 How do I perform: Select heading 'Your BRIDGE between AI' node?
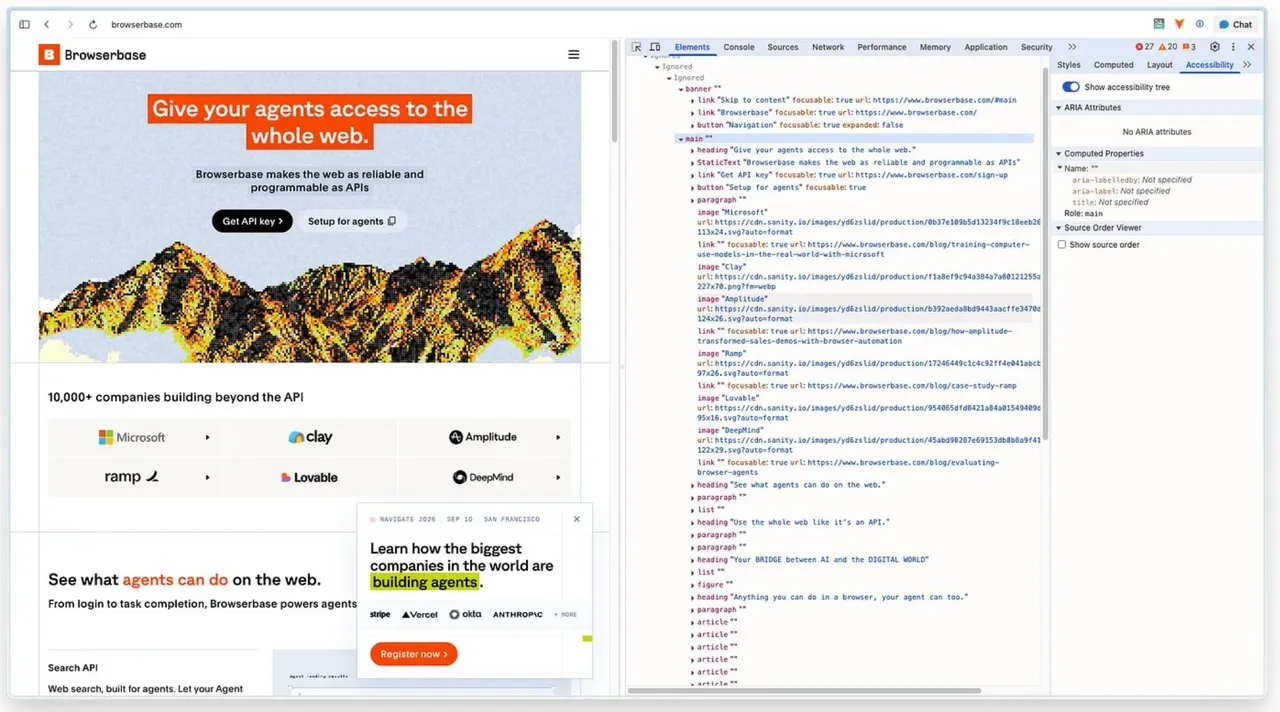point(813,560)
